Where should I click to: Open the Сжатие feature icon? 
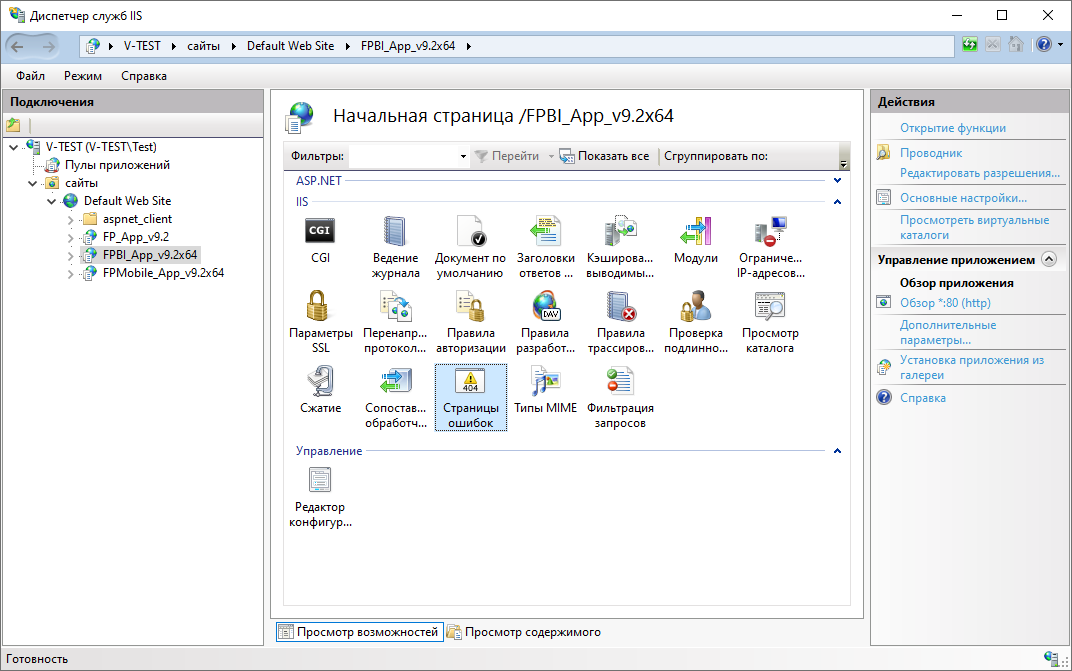pyautogui.click(x=320, y=381)
